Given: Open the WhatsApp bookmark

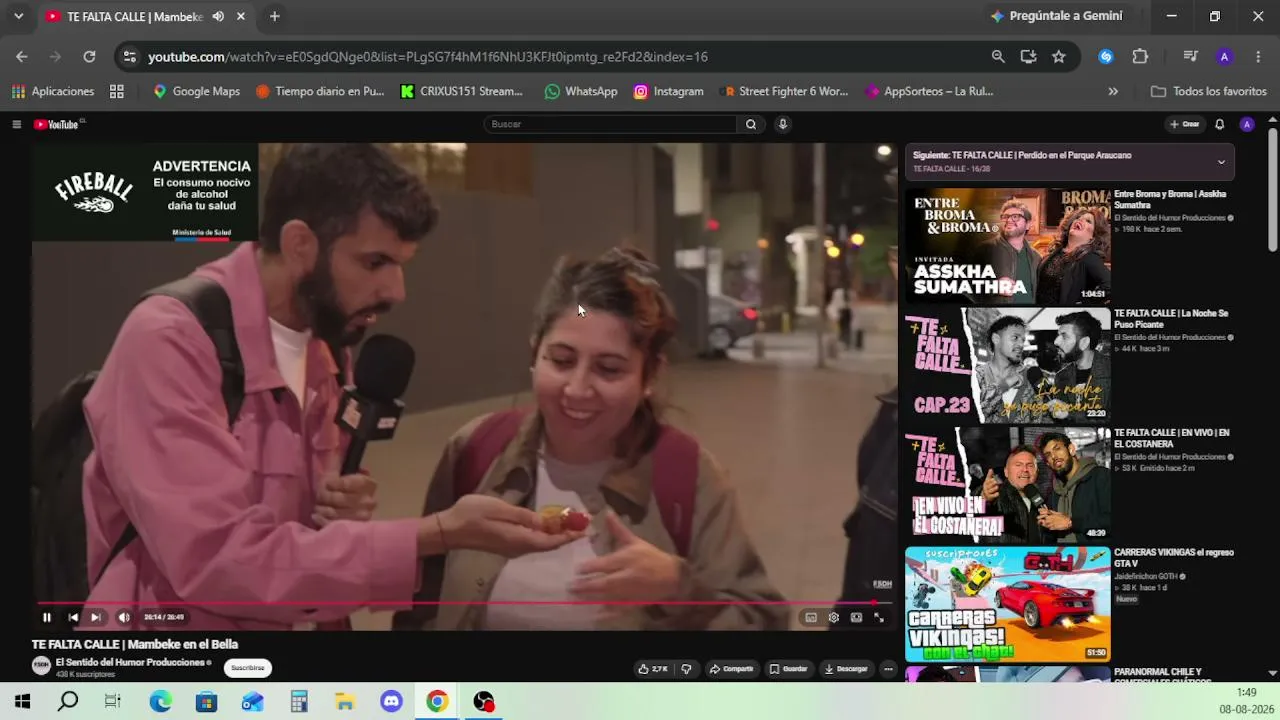Looking at the screenshot, I should click(x=581, y=91).
